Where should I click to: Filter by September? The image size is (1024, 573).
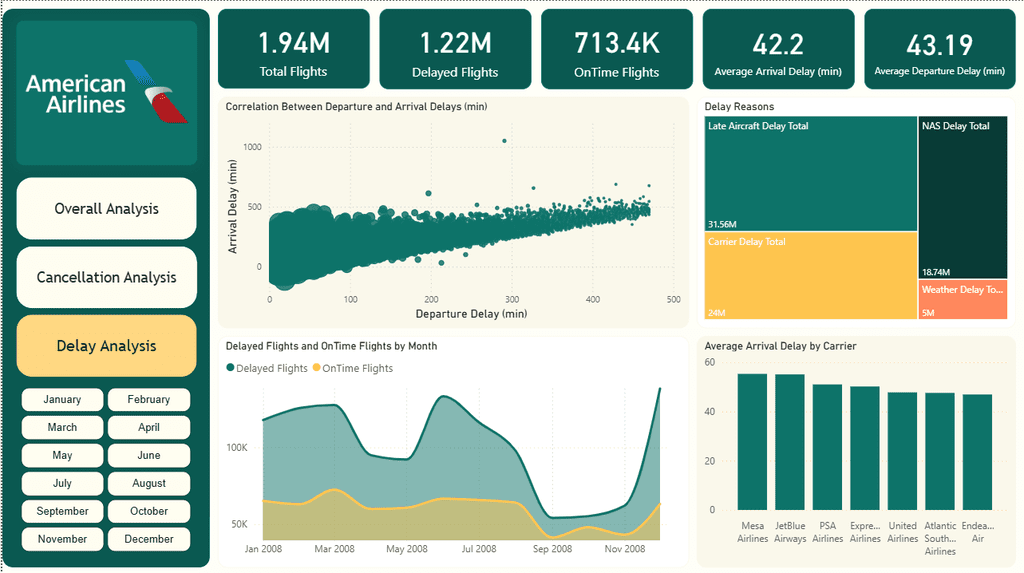(62, 511)
